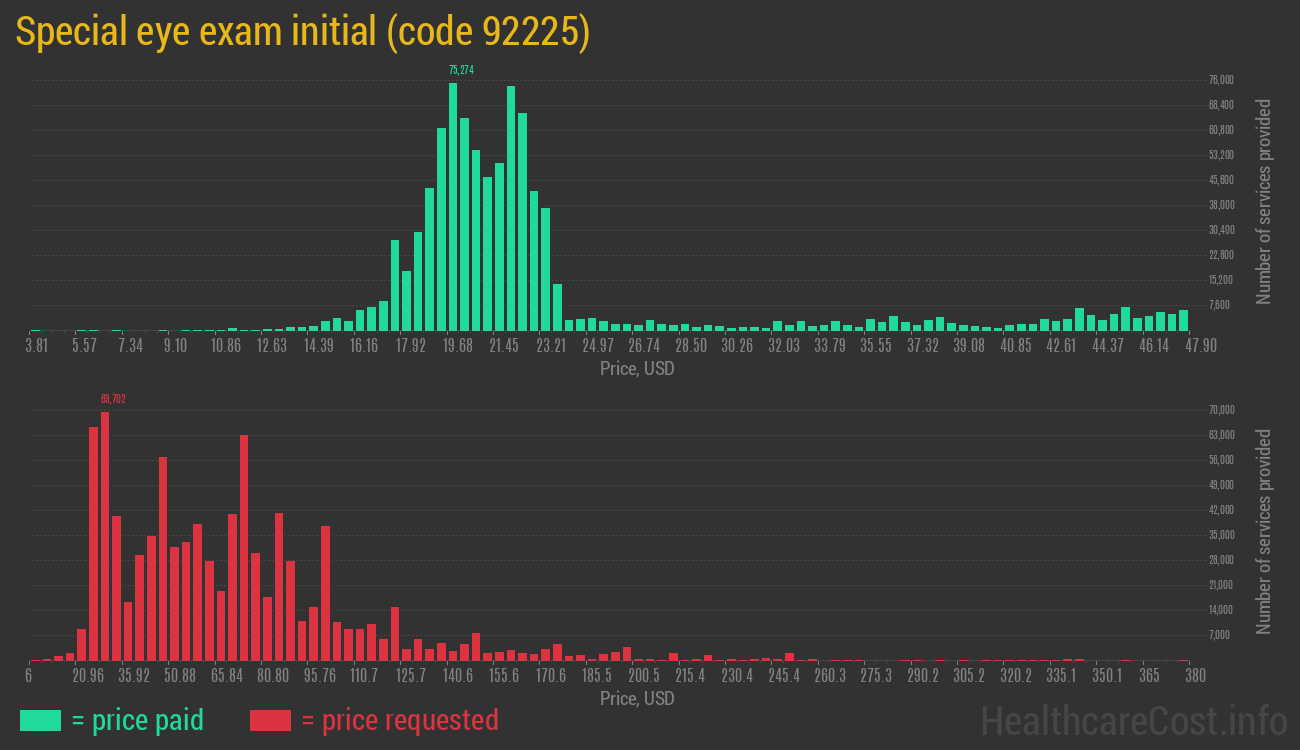1300x750 pixels.
Task: Click the 70,000 y-axis label
Action: click(x=1221, y=410)
